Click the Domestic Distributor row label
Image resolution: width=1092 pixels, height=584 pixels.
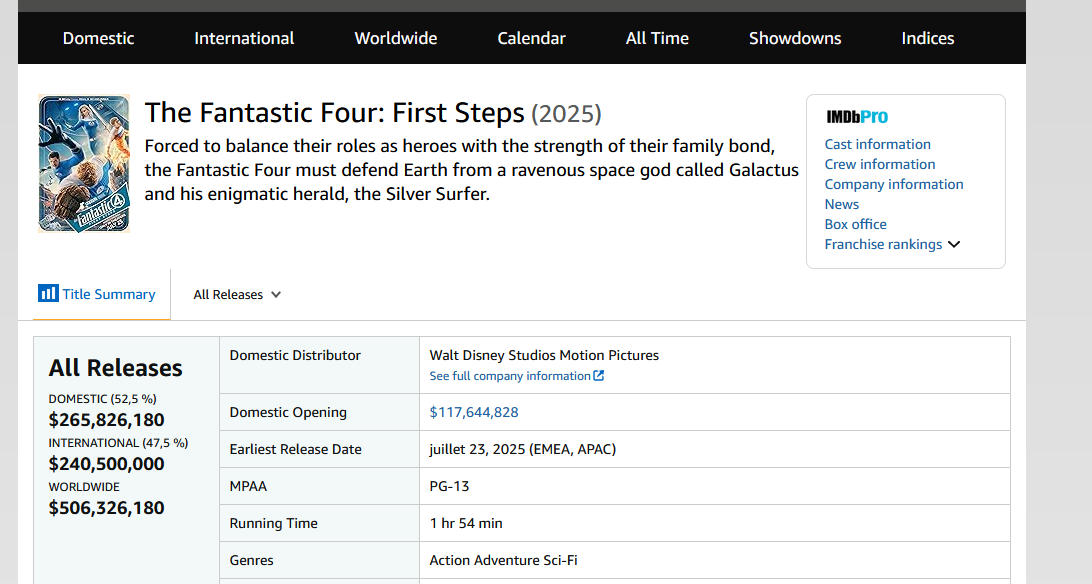click(x=295, y=355)
